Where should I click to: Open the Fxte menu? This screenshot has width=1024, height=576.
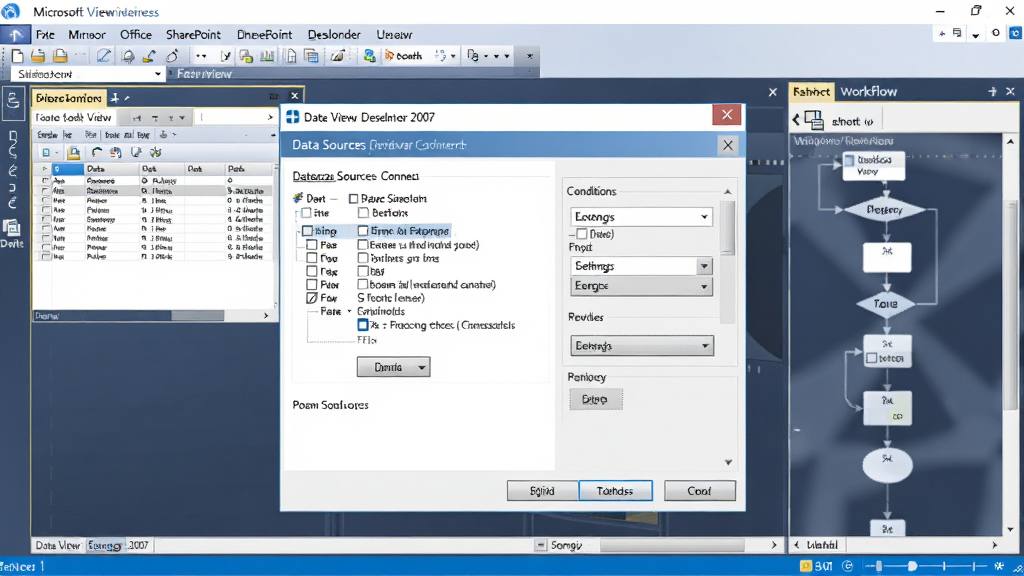[x=45, y=35]
